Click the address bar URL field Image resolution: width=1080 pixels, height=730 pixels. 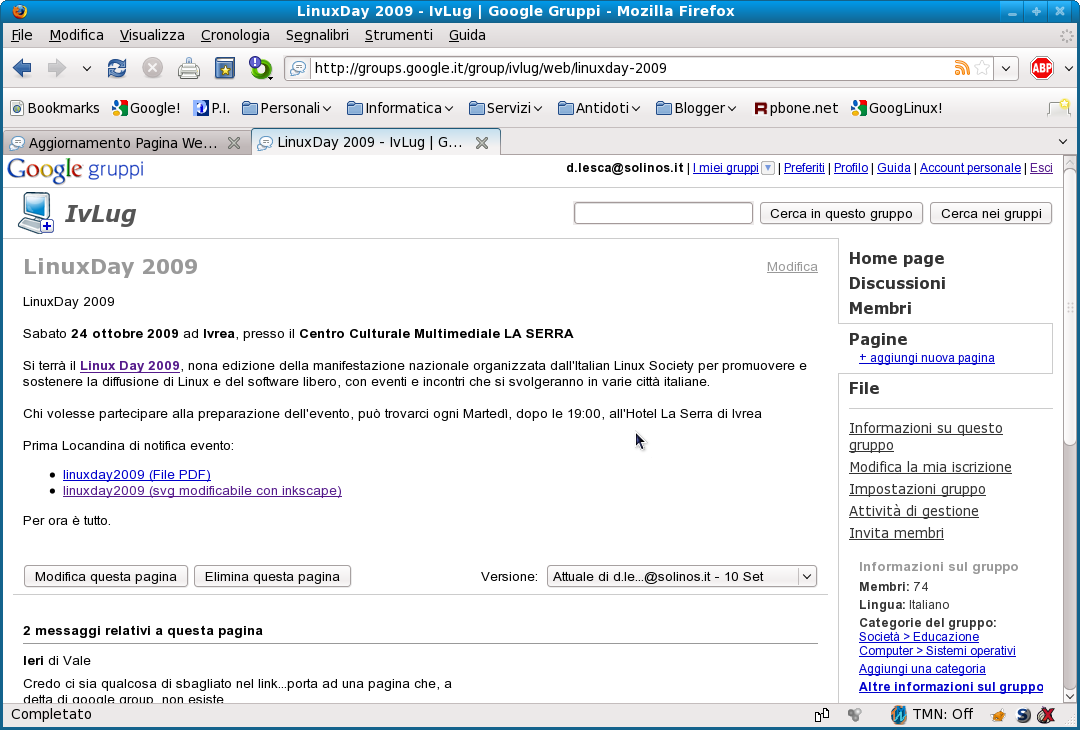[630, 68]
